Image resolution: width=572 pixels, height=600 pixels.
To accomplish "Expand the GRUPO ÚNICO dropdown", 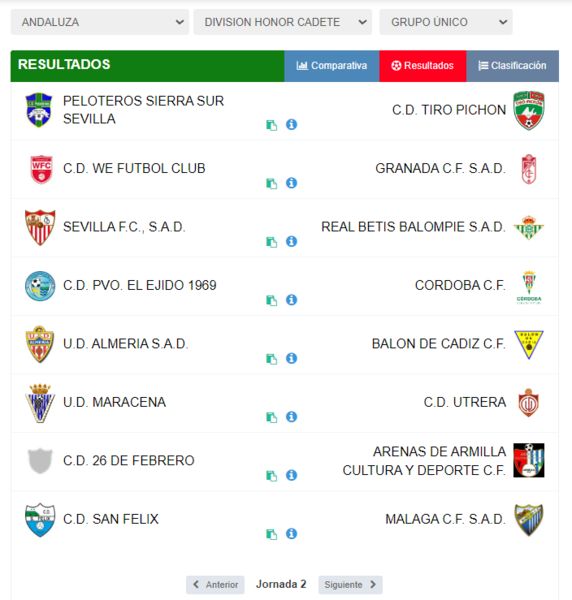I will point(446,22).
